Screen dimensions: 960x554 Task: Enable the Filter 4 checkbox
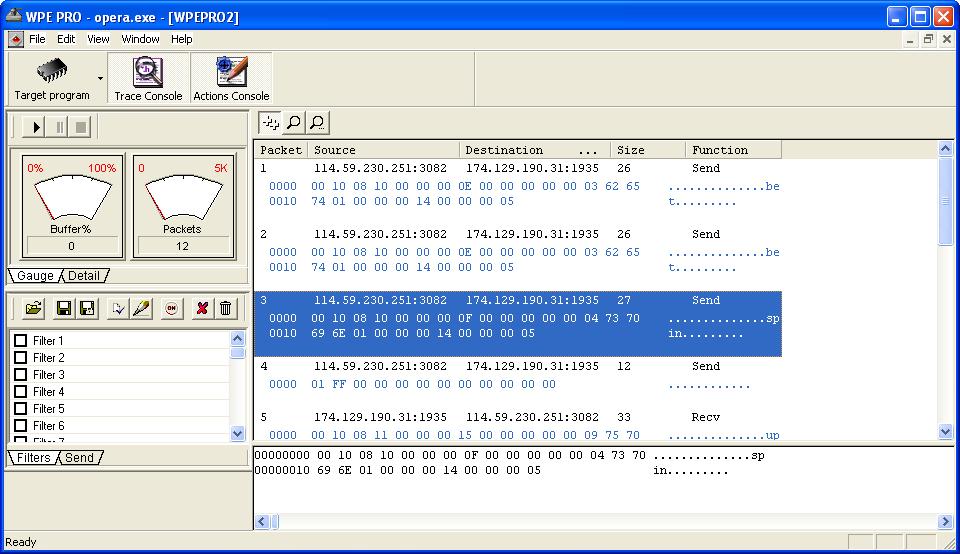tap(20, 391)
